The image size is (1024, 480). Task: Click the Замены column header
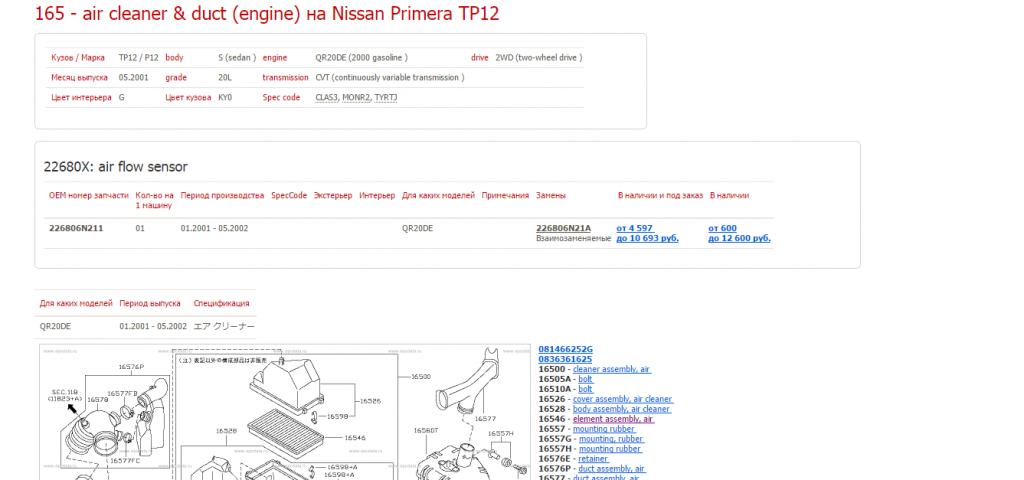tap(551, 195)
